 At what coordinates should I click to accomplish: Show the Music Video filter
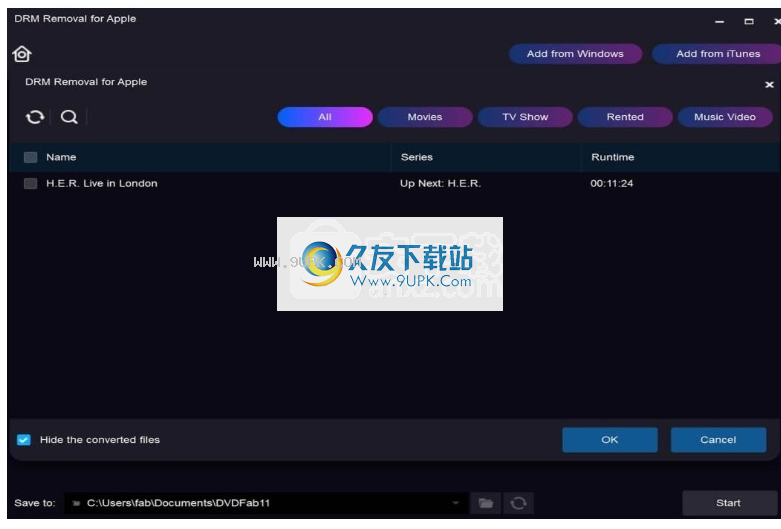tap(725, 117)
